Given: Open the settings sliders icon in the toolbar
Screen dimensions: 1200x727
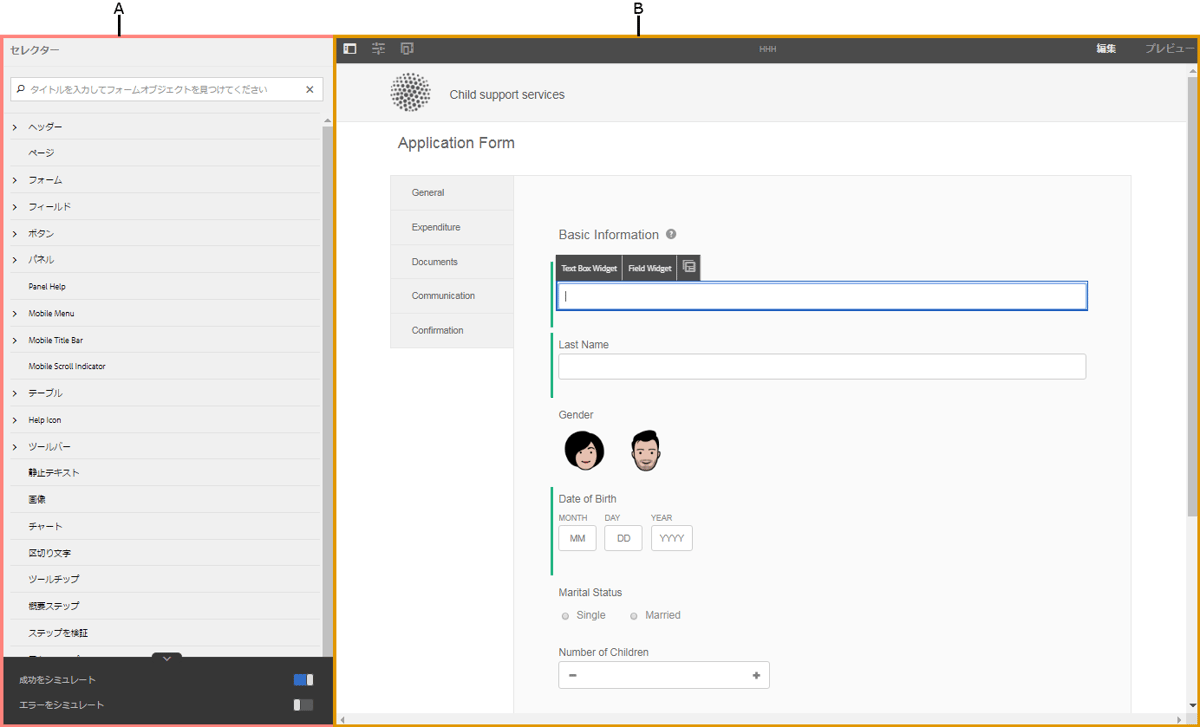Looking at the screenshot, I should tap(378, 48).
